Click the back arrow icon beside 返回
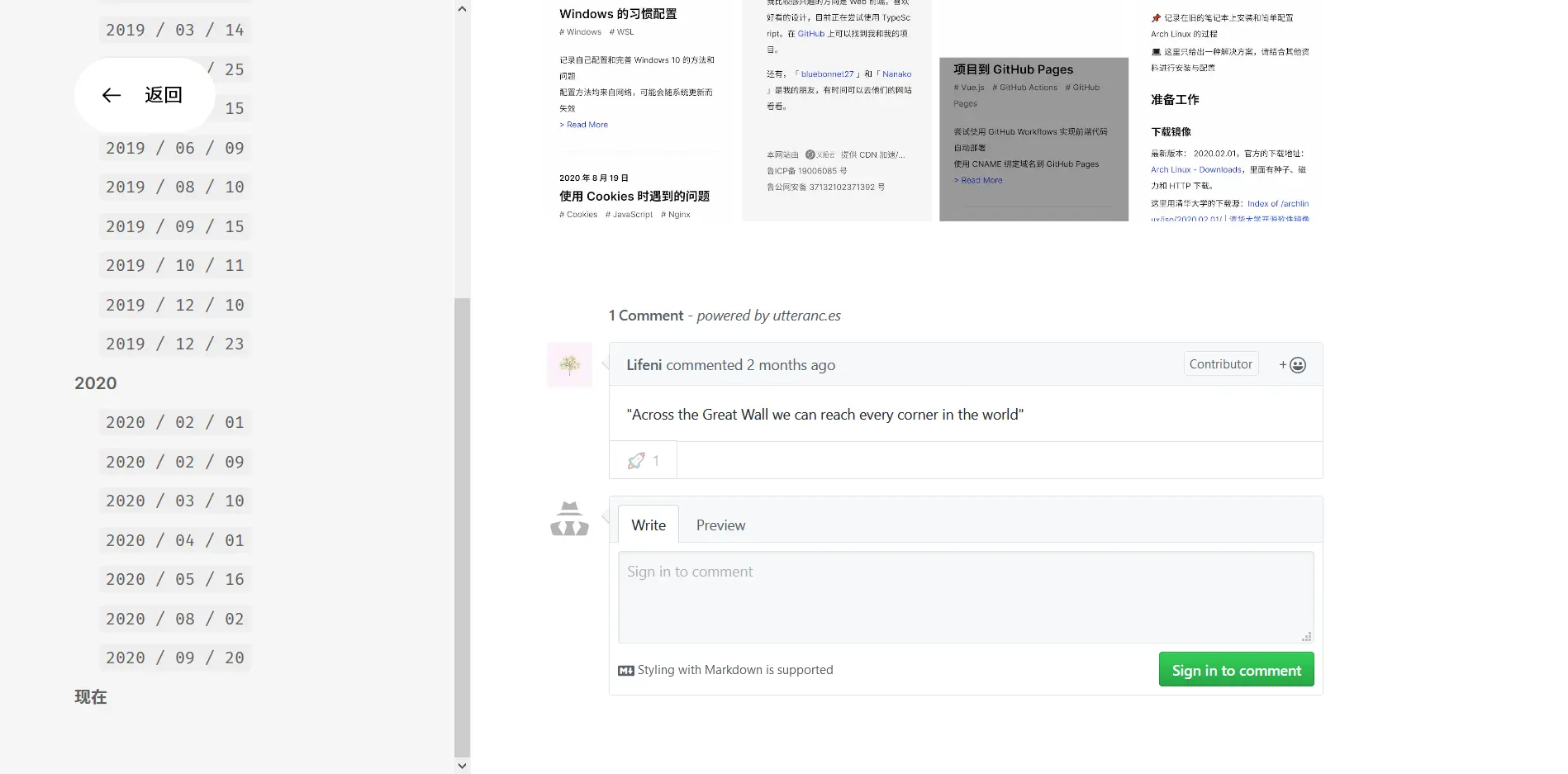1568x774 pixels. 112,96
